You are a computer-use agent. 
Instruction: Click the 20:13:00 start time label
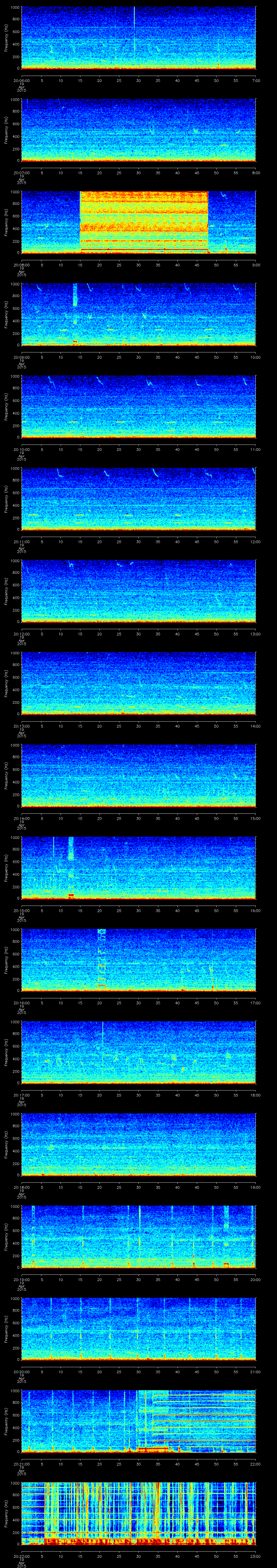click(x=21, y=726)
